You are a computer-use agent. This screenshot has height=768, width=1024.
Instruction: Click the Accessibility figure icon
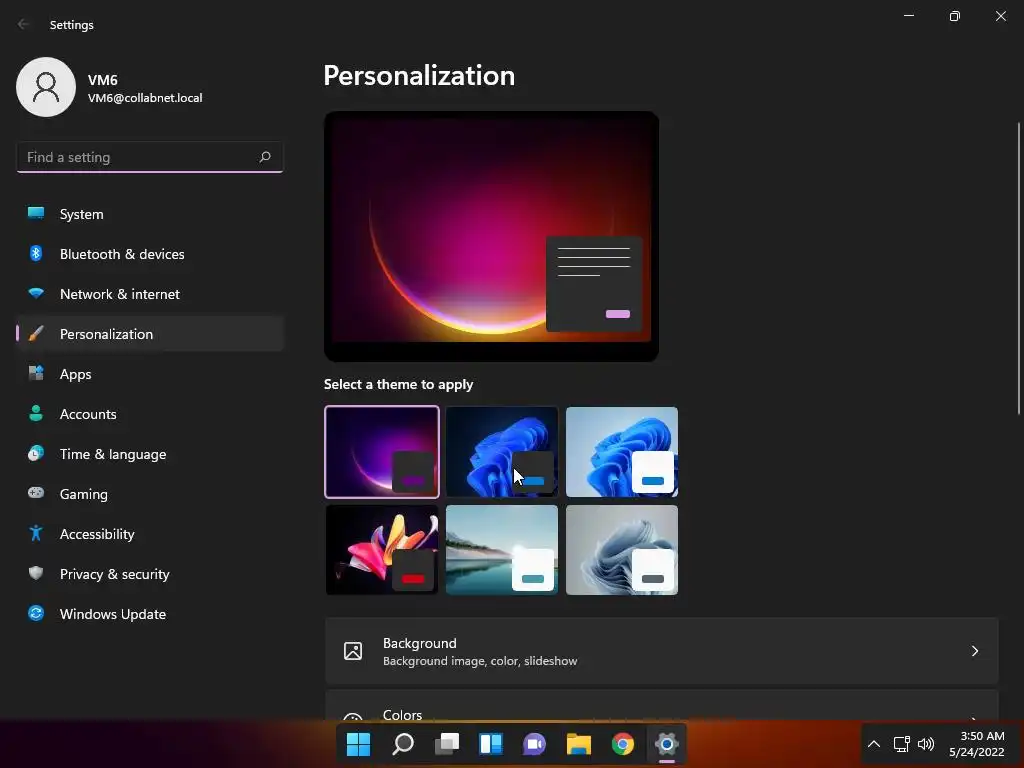click(36, 534)
